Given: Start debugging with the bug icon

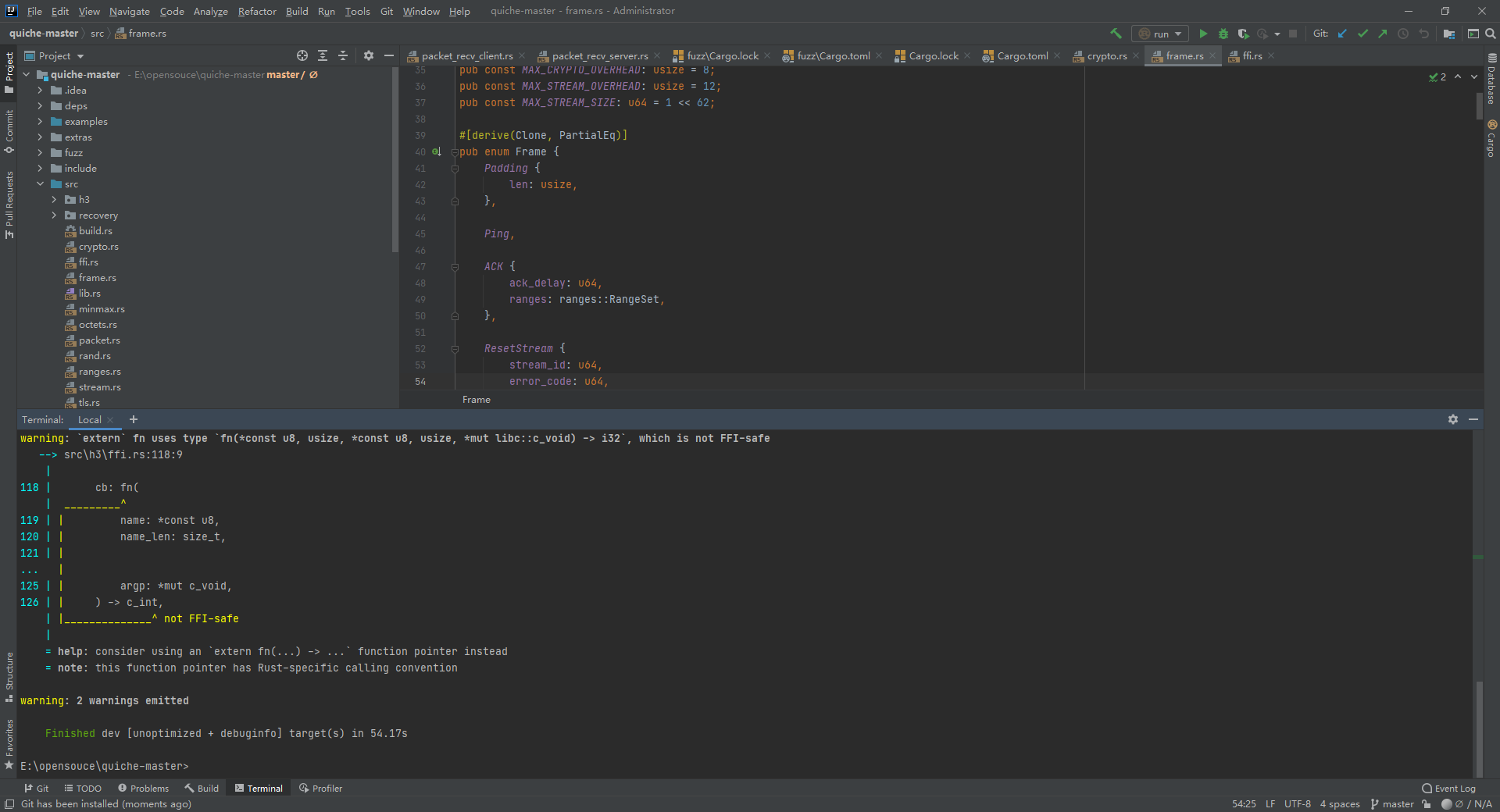Looking at the screenshot, I should [1223, 34].
